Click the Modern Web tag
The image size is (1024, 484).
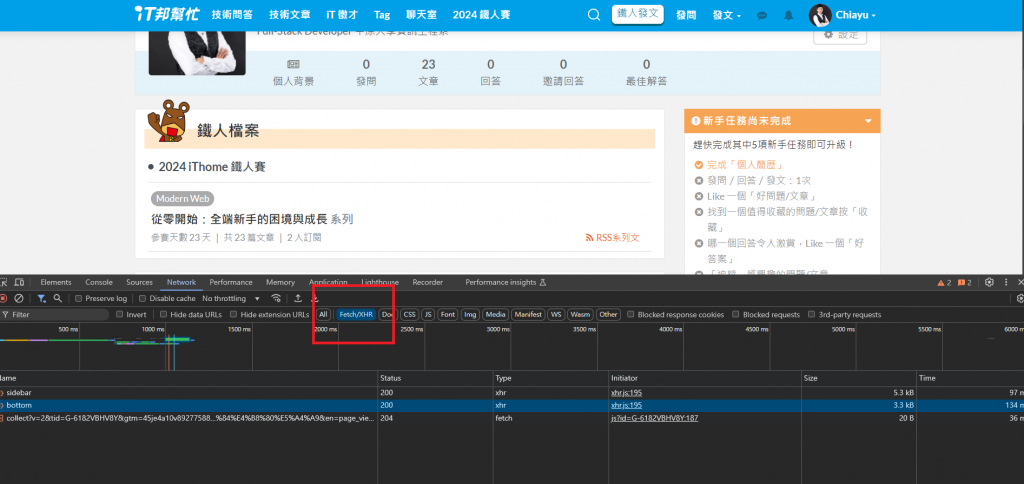click(182, 199)
